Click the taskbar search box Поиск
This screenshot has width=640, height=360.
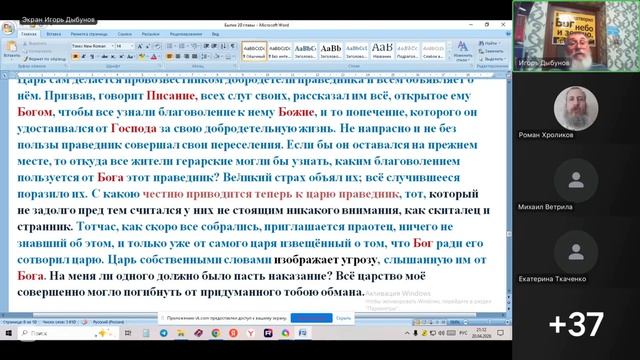(67, 333)
